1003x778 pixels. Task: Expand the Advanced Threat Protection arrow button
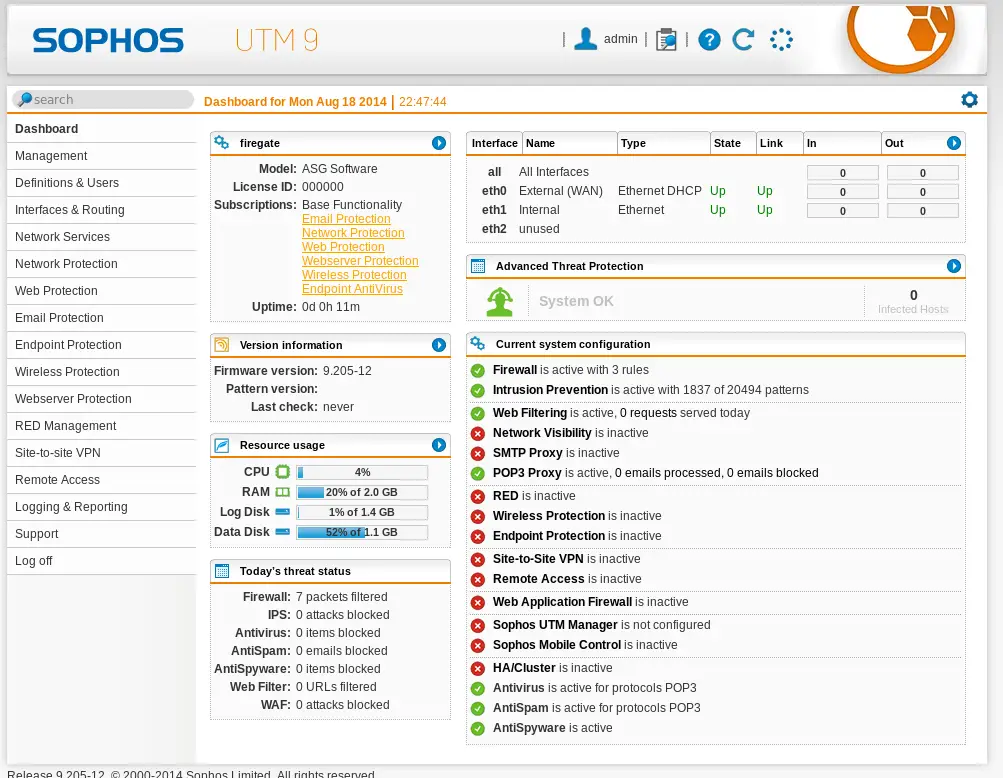[954, 266]
